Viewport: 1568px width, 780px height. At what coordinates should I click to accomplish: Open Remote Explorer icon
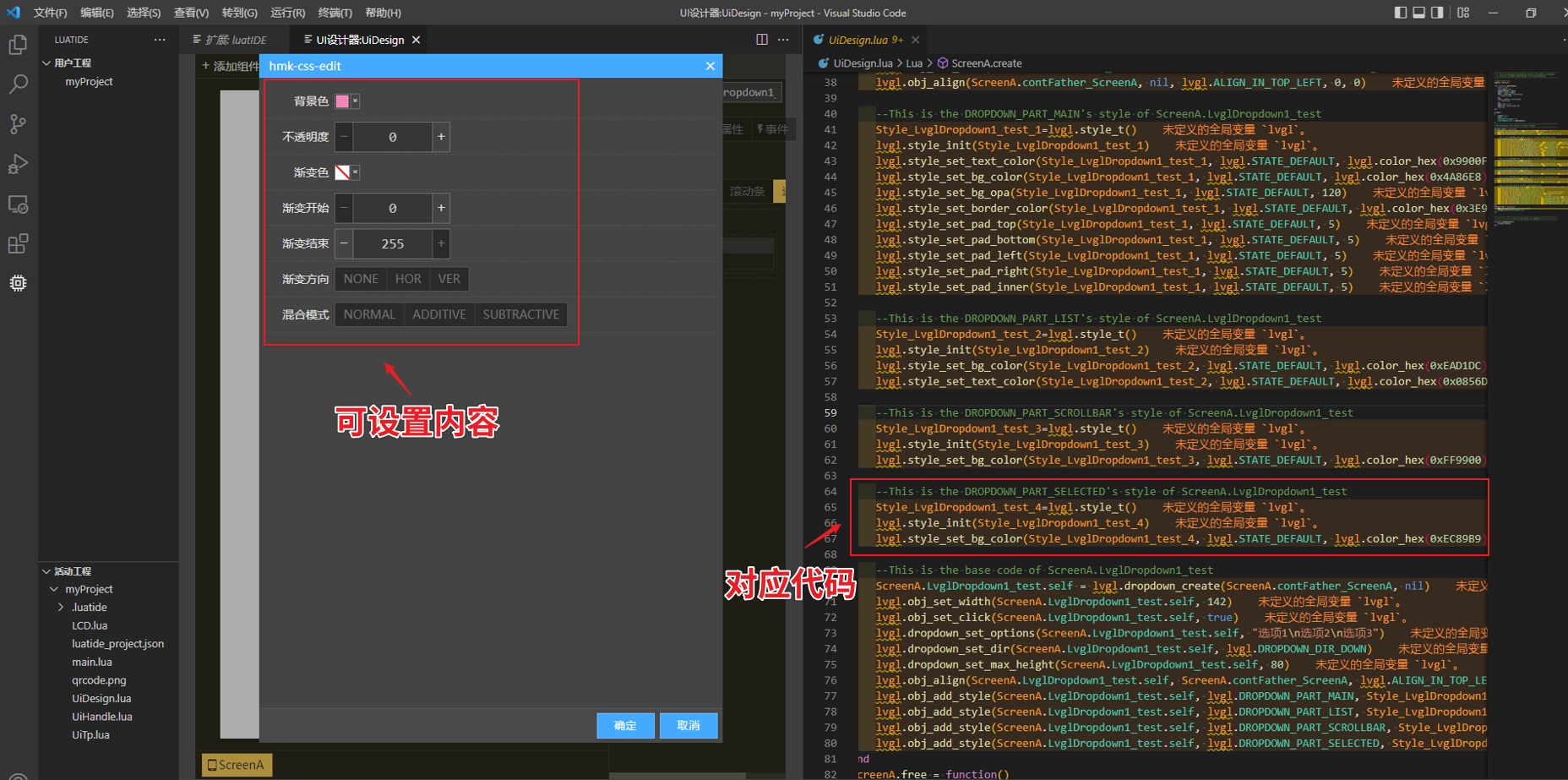click(x=18, y=205)
